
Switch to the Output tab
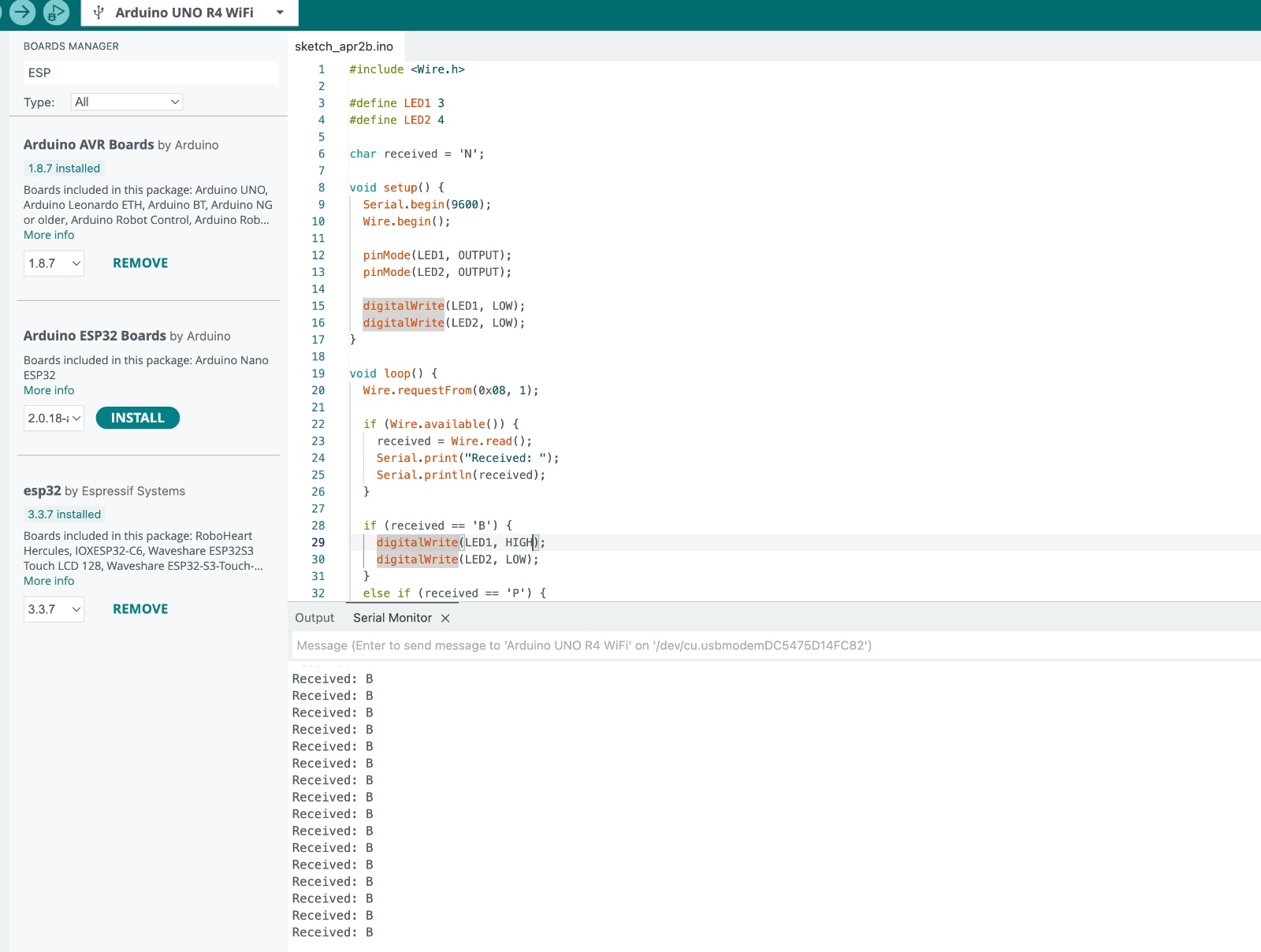coord(314,618)
